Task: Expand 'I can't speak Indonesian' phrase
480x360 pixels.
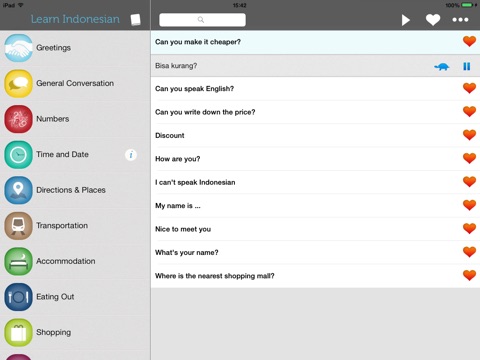Action: pyautogui.click(x=315, y=182)
